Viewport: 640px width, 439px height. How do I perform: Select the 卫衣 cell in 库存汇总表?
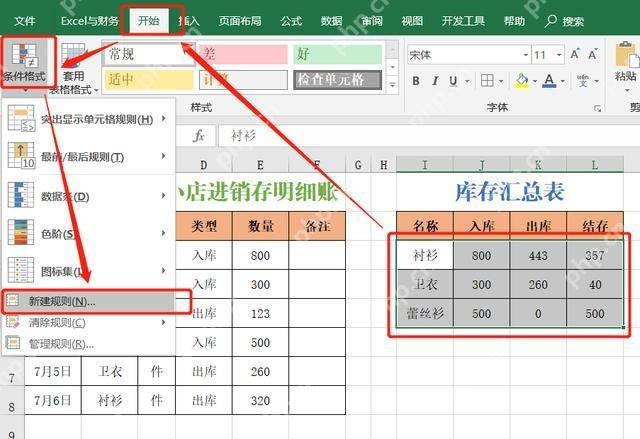pos(425,284)
